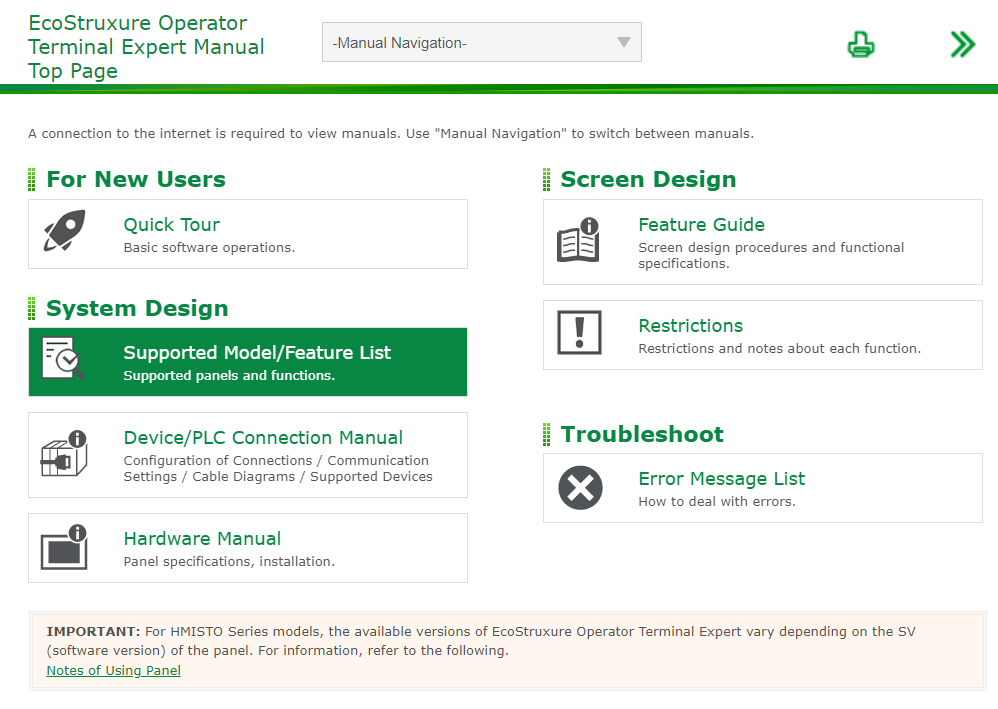Click the Quick Tour rocket icon
The height and width of the screenshot is (709, 998).
click(x=64, y=230)
